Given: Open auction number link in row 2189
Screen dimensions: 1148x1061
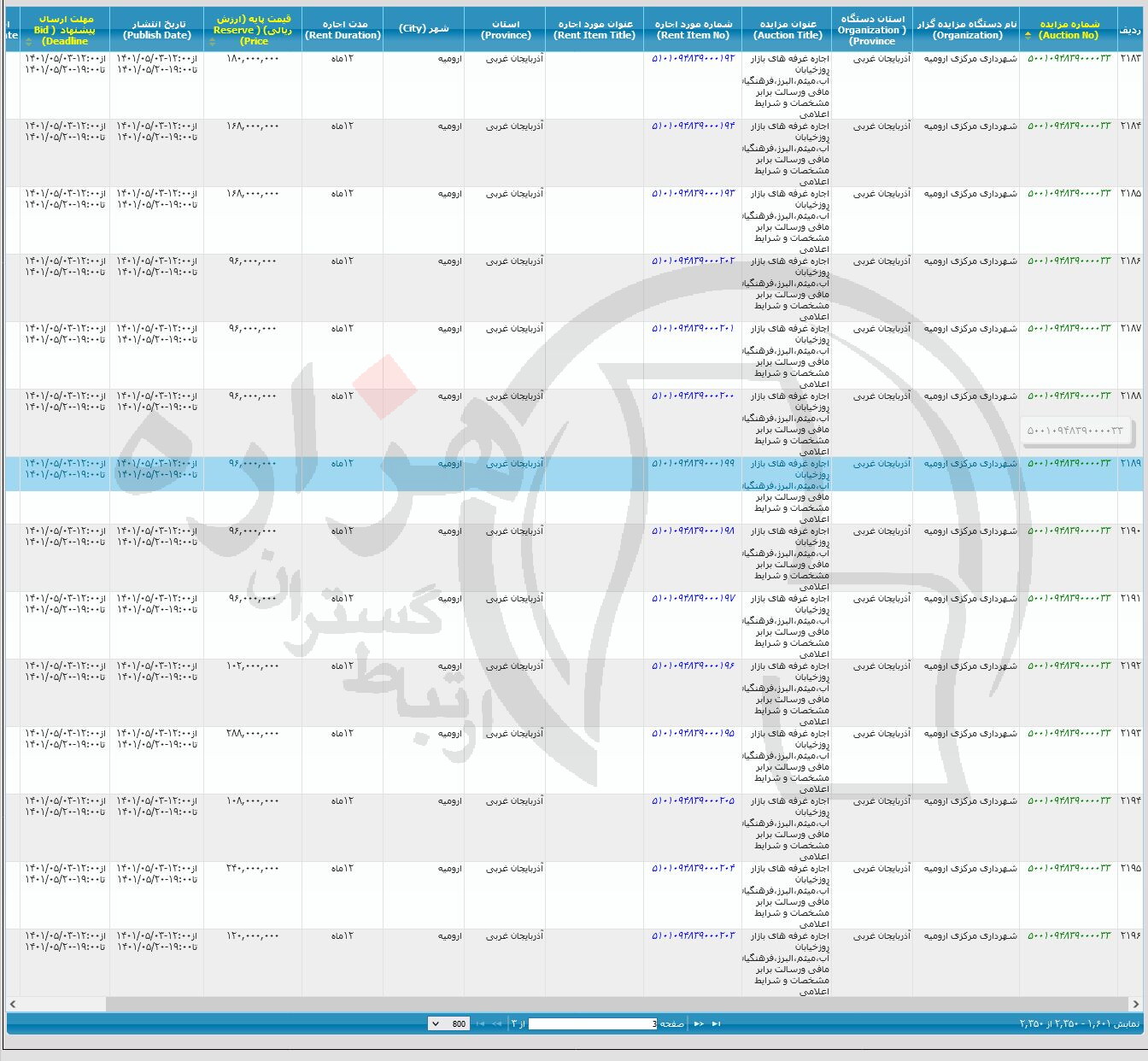Looking at the screenshot, I should [x=1069, y=464].
